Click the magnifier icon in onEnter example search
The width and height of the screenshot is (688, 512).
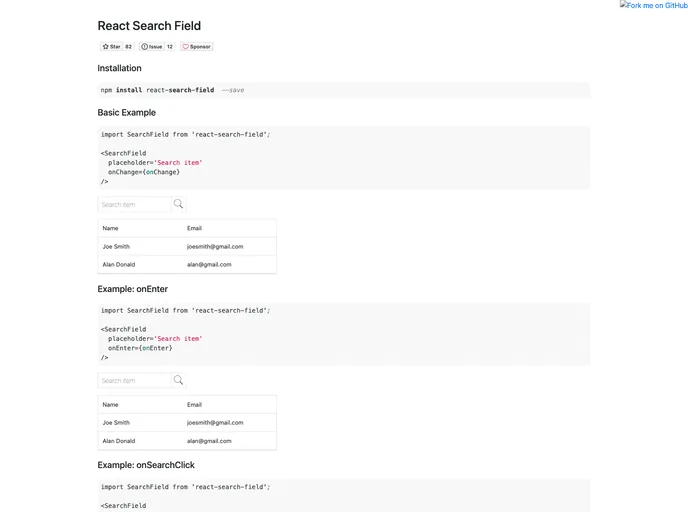pos(178,380)
